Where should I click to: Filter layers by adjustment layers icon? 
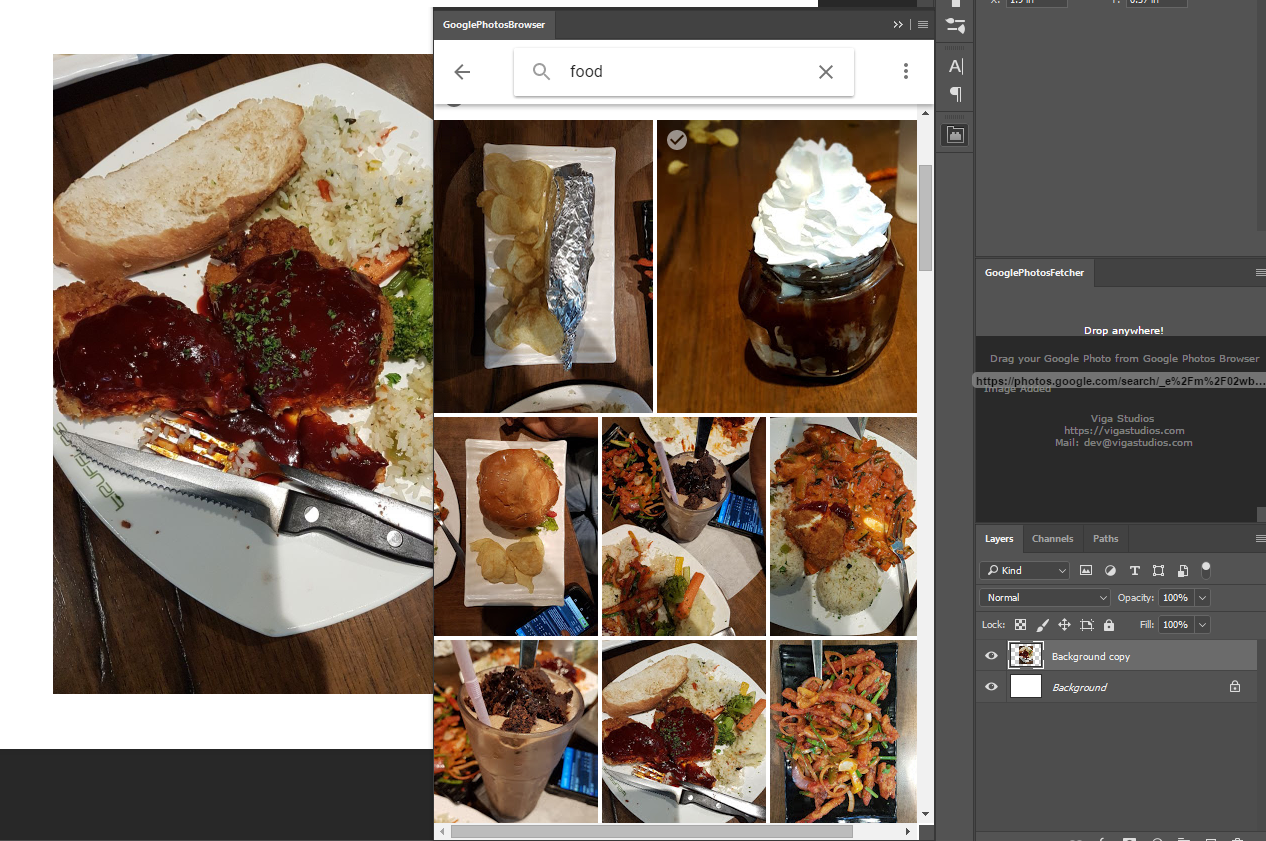coord(1110,570)
